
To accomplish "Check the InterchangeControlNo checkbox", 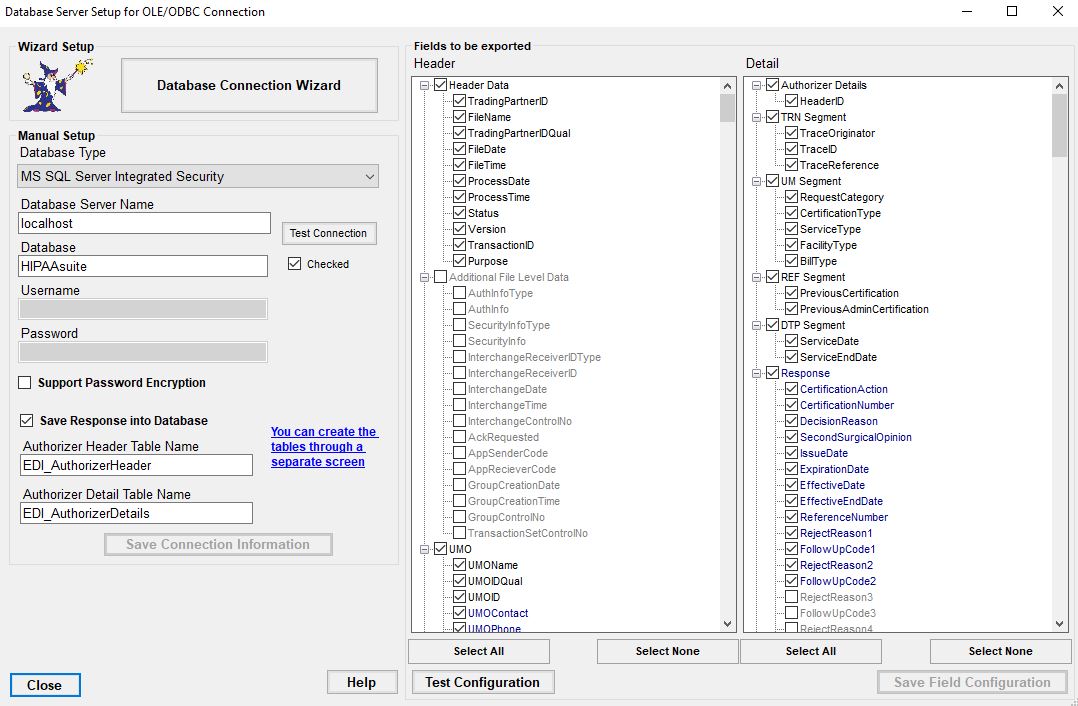I will coord(459,421).
